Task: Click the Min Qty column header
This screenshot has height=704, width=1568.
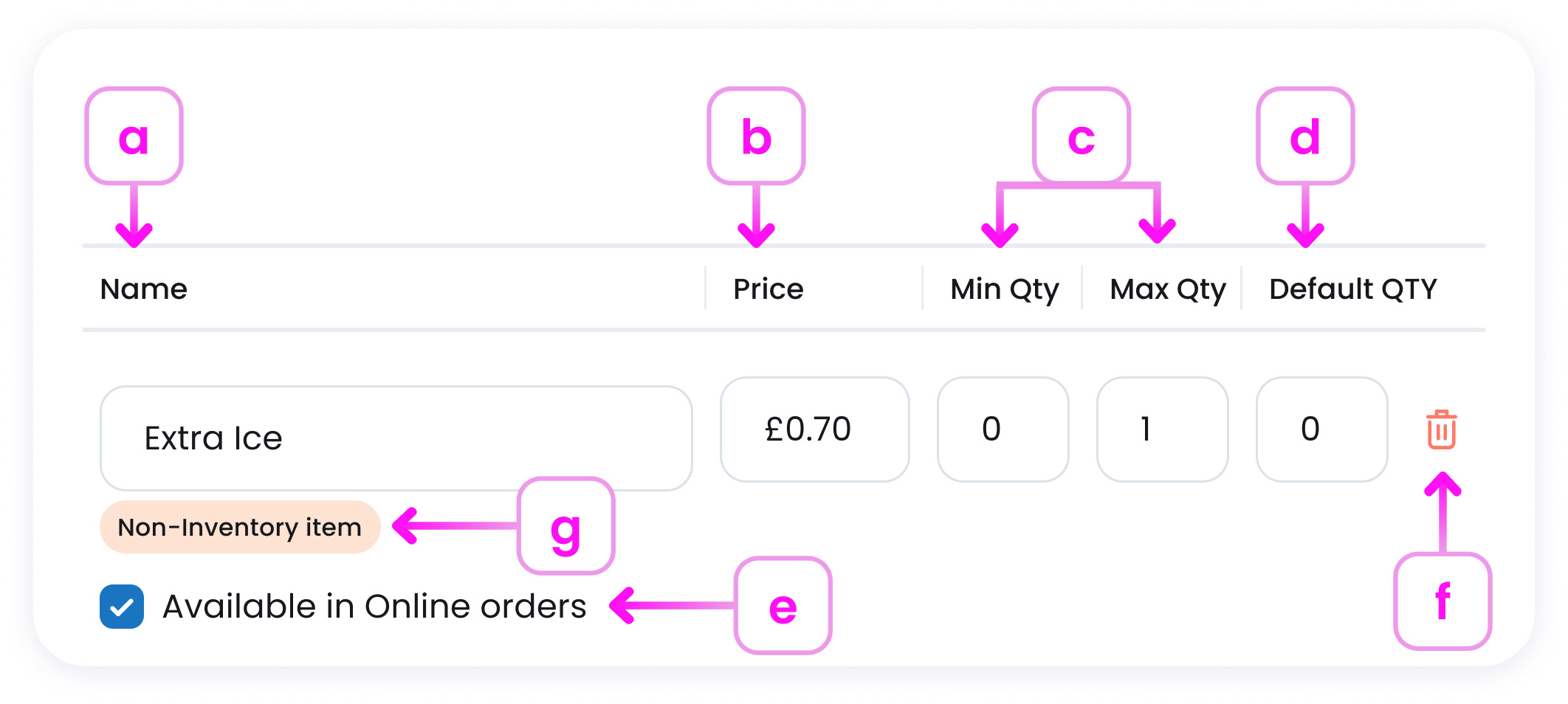Action: click(x=1004, y=289)
